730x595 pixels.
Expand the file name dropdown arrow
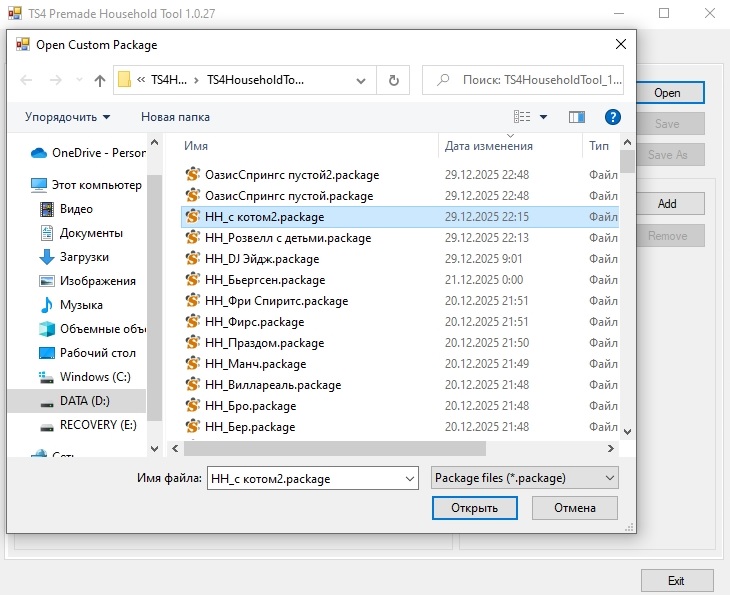click(x=409, y=479)
